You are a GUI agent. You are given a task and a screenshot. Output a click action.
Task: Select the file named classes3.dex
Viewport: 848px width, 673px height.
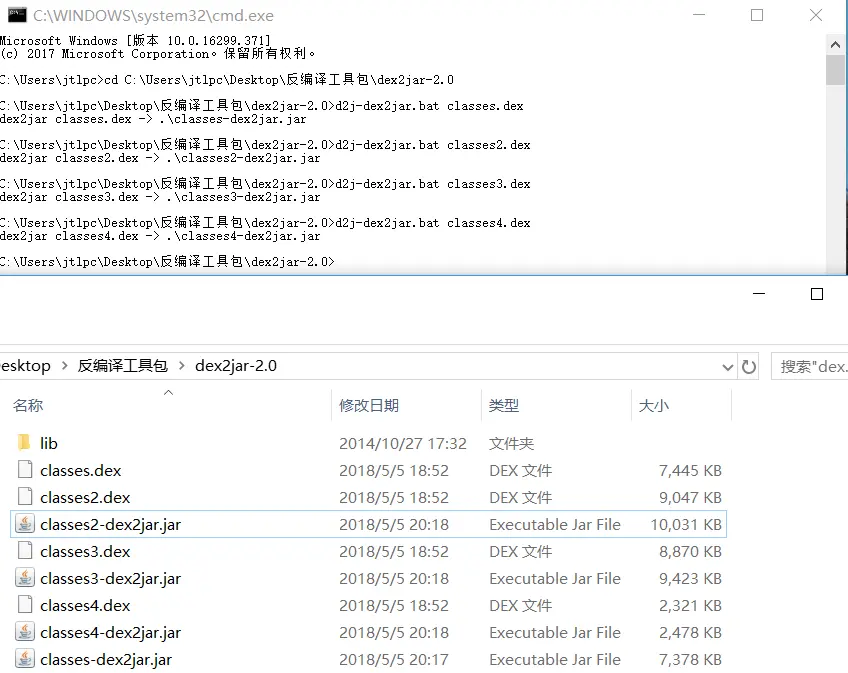pos(85,551)
